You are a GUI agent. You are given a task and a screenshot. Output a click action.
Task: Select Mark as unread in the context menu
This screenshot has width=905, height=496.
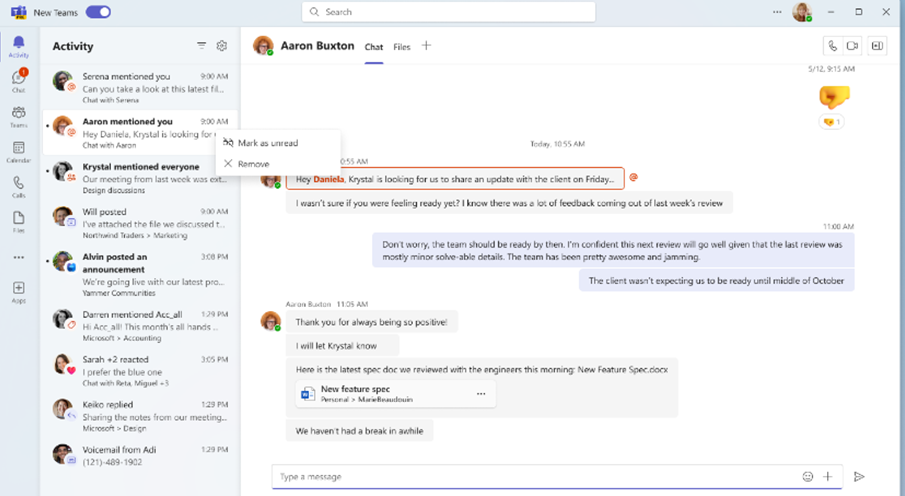click(x=278, y=143)
